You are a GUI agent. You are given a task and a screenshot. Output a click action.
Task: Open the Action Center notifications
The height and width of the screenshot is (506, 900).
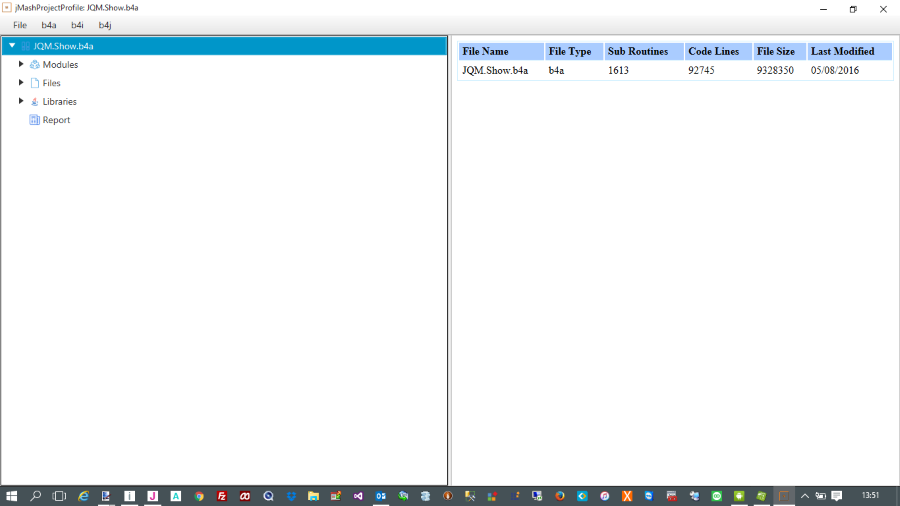coord(837,496)
